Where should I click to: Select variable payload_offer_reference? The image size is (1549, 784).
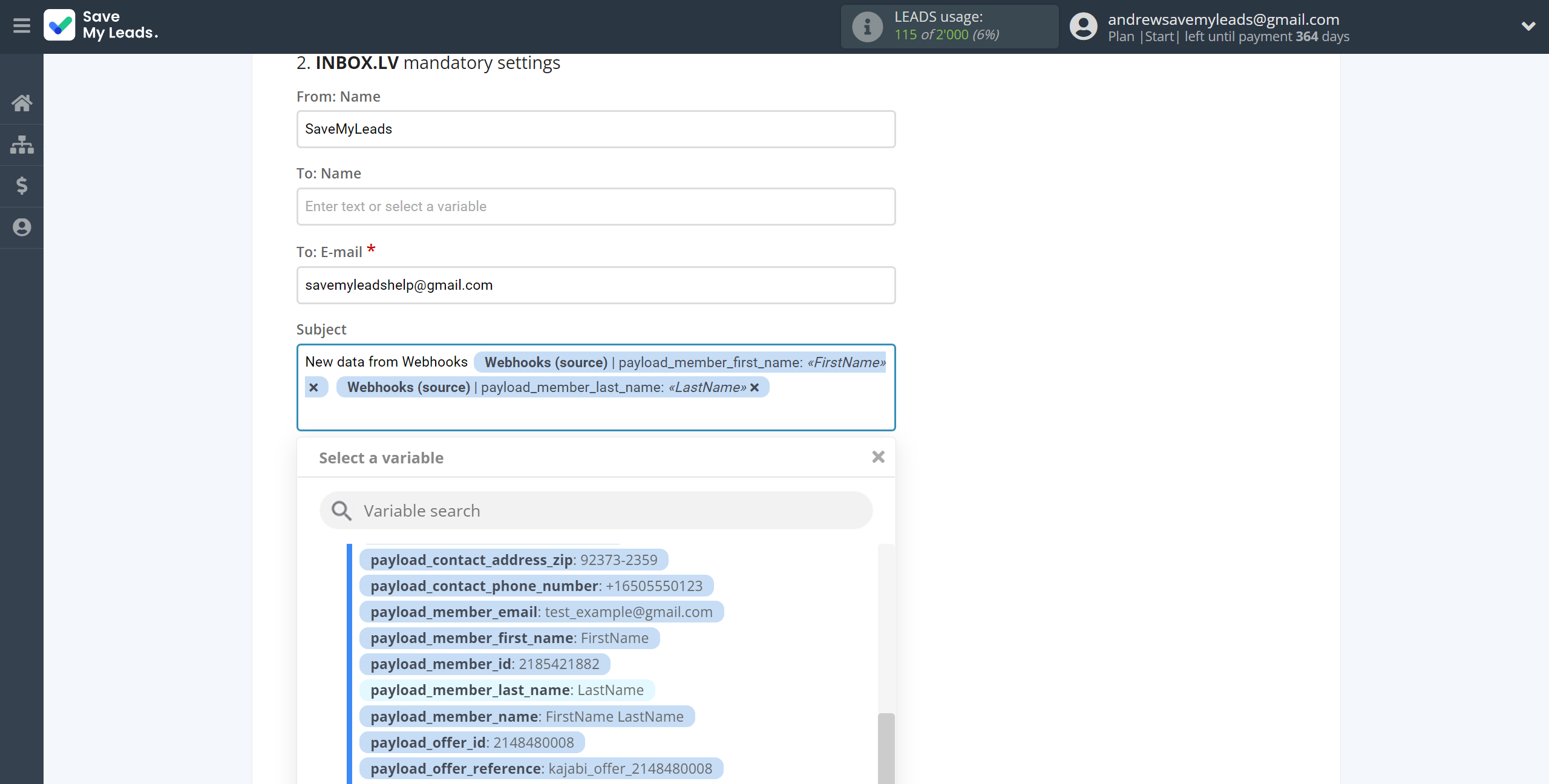pos(541,768)
